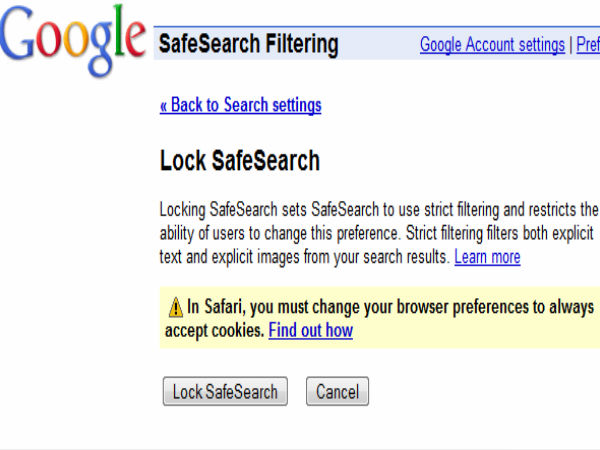This screenshot has width=600, height=450.
Task: Click the yellow warning triangle icon
Action: pyautogui.click(x=176, y=307)
